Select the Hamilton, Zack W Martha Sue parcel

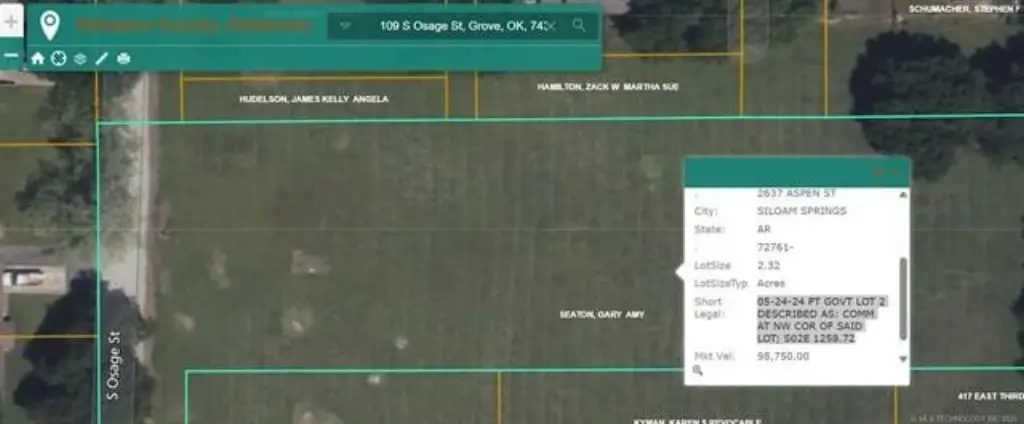(x=608, y=87)
